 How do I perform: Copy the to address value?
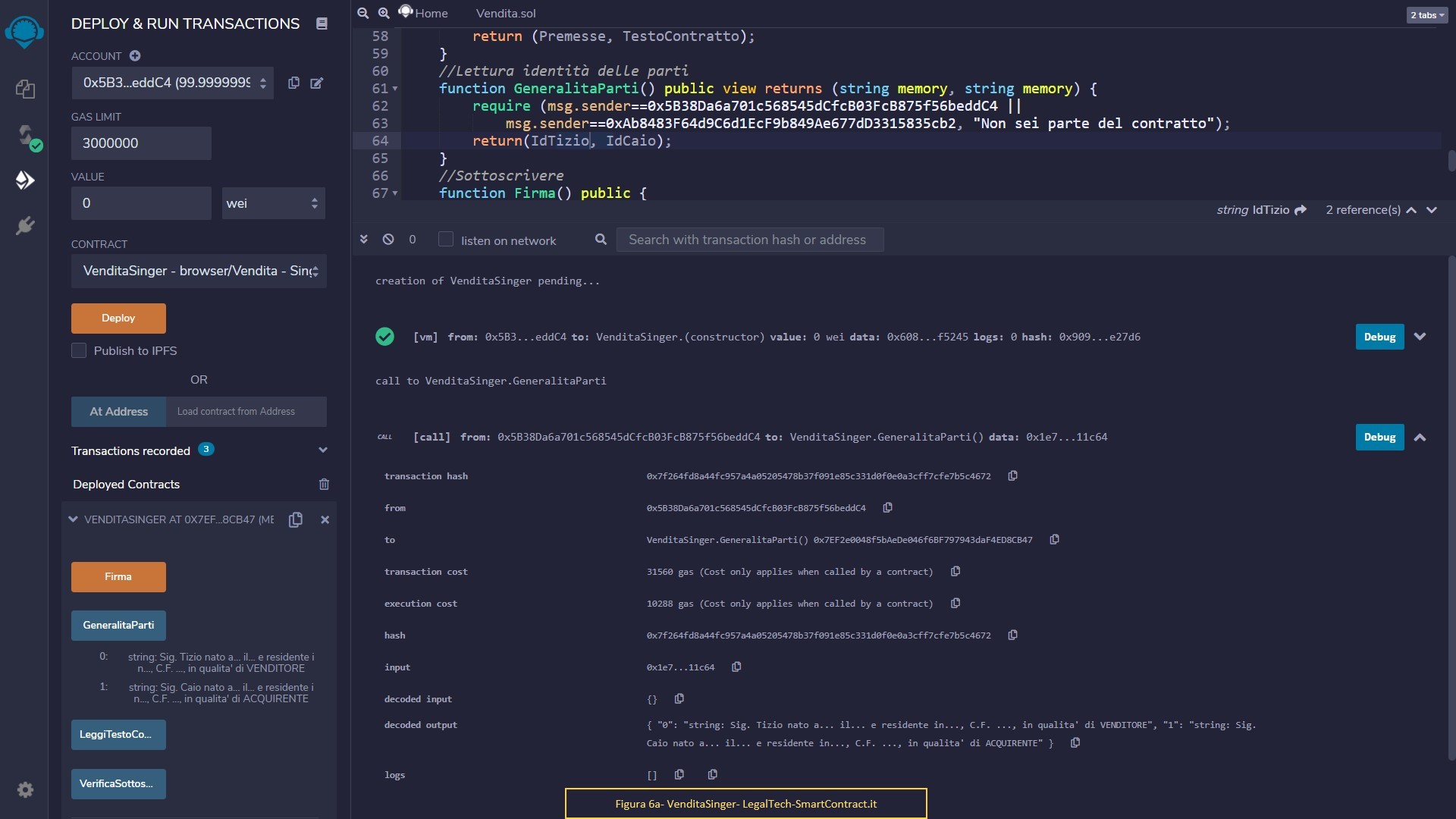point(1054,539)
